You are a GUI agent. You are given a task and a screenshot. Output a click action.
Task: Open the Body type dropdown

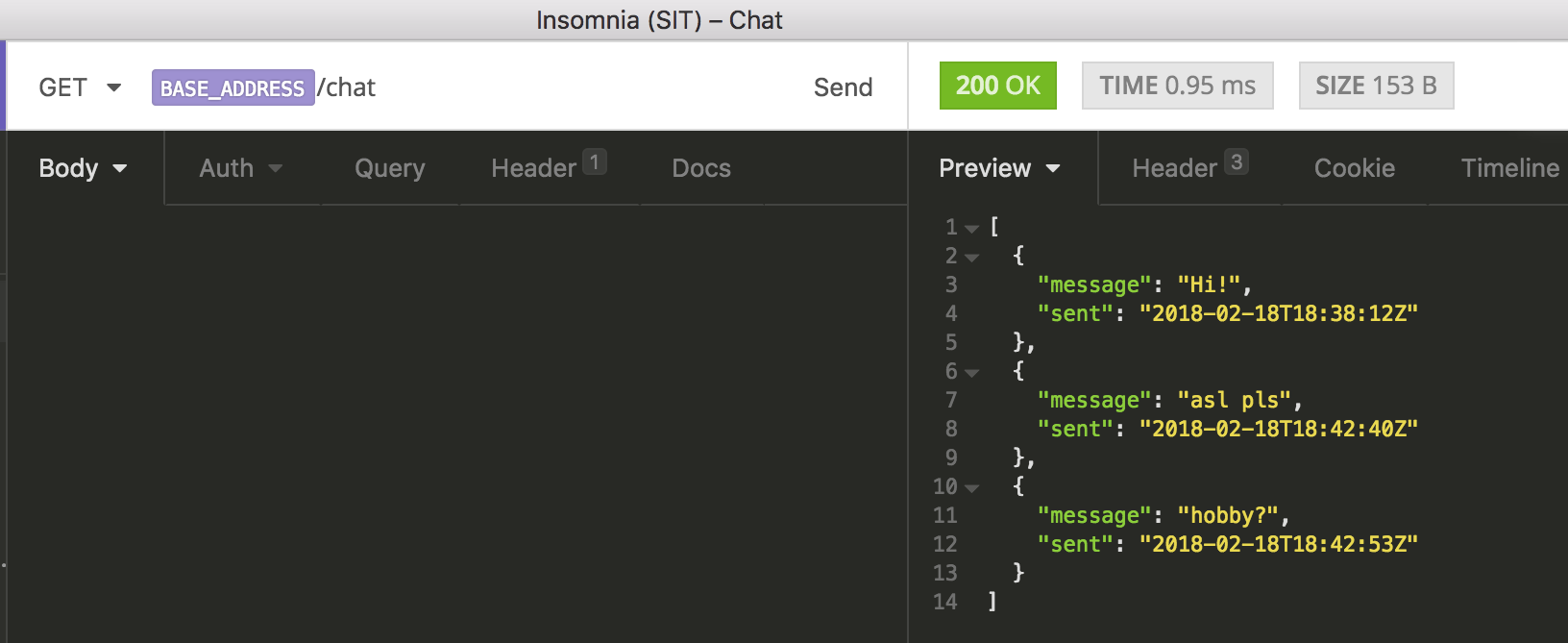coord(83,168)
